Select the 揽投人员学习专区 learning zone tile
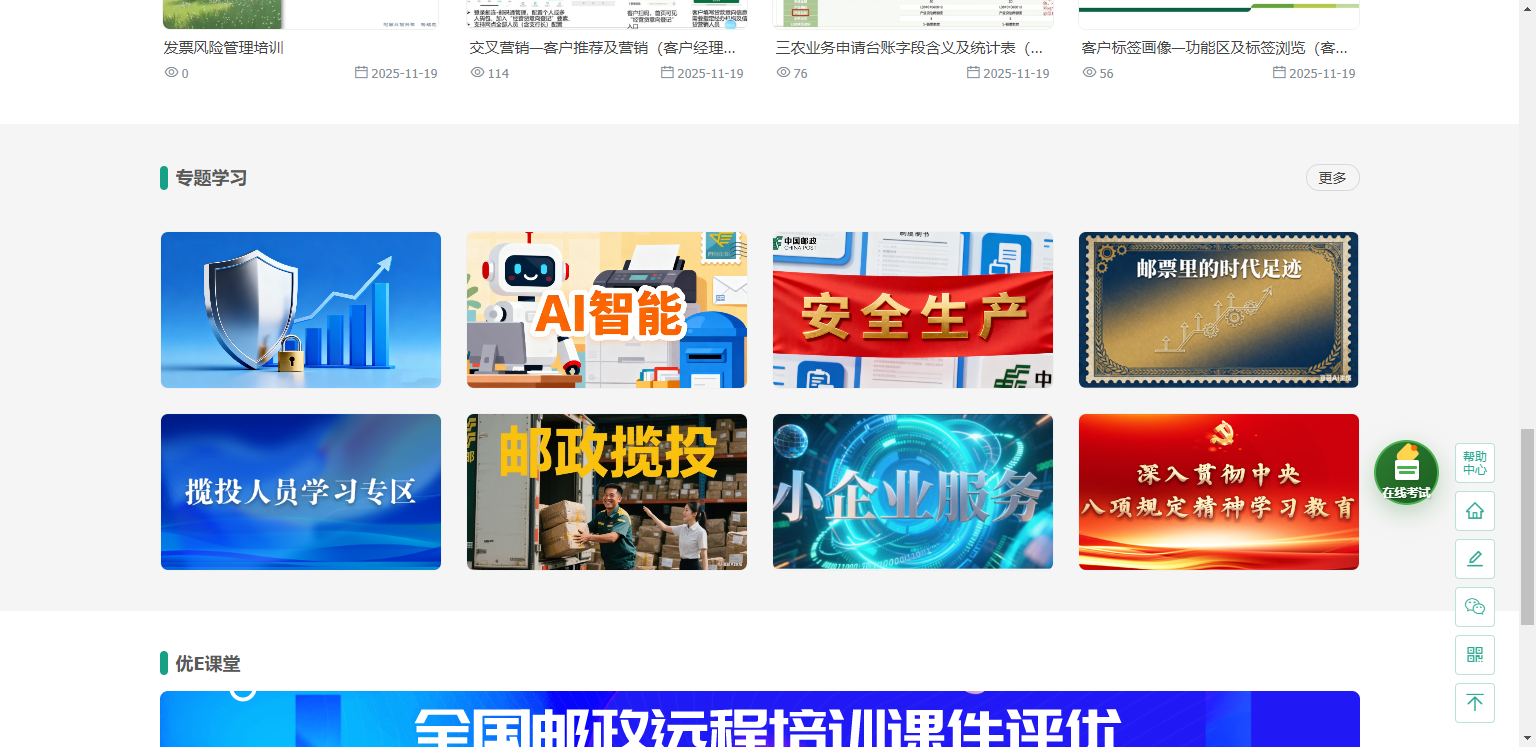The image size is (1536, 747). pos(300,491)
